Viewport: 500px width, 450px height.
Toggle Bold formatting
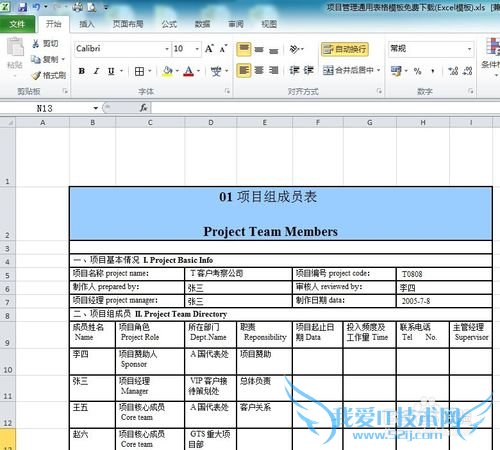coord(81,71)
